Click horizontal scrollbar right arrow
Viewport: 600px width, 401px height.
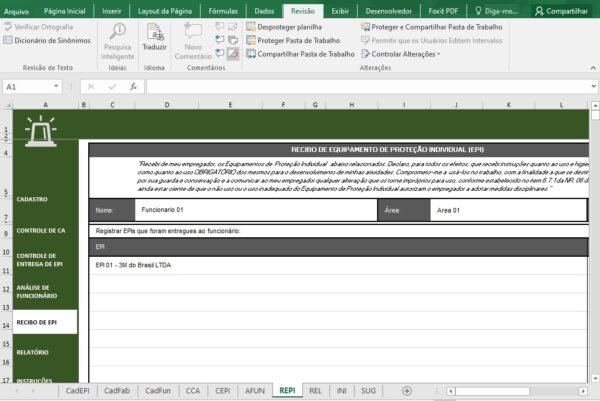coord(583,391)
